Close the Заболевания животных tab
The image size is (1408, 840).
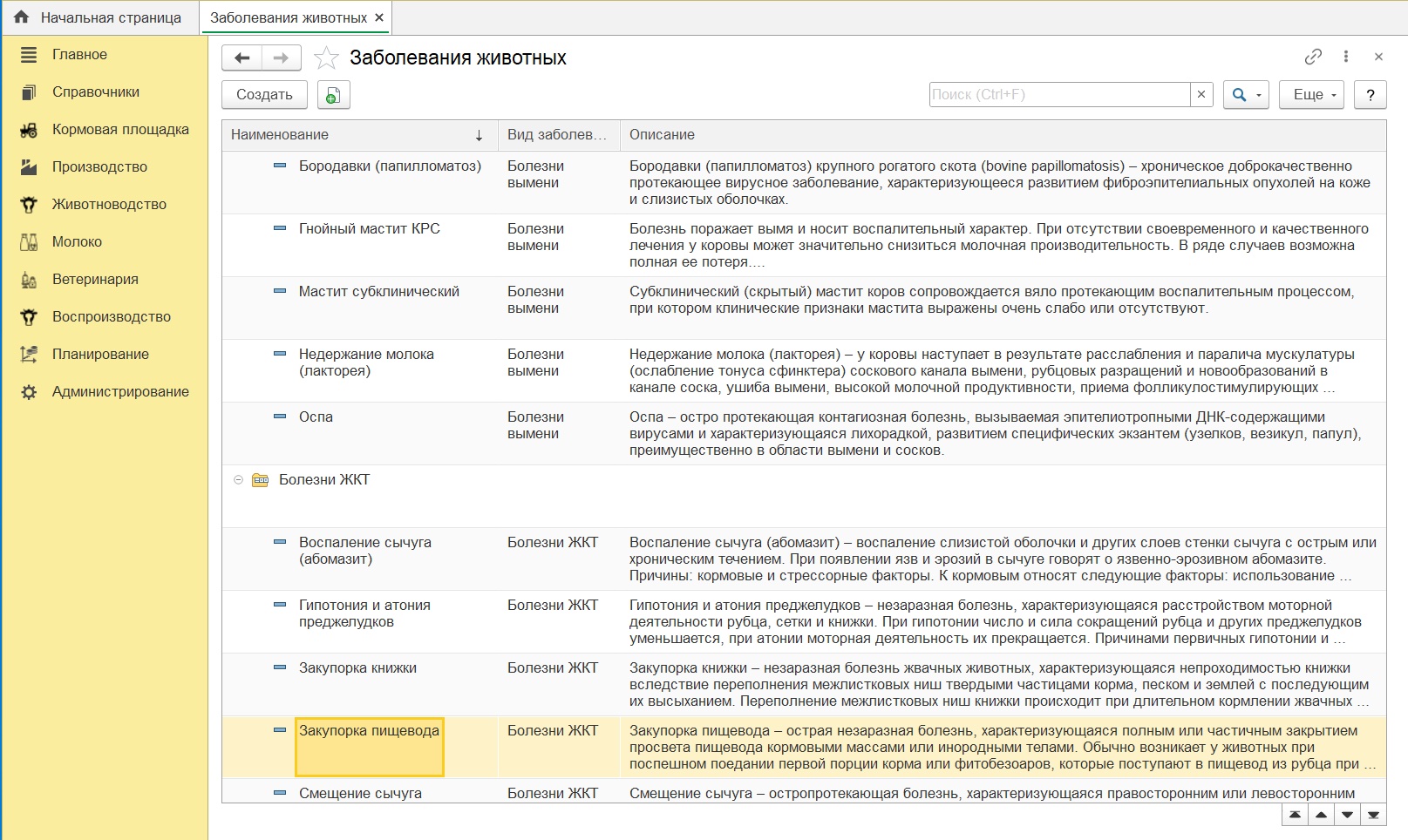(x=379, y=17)
